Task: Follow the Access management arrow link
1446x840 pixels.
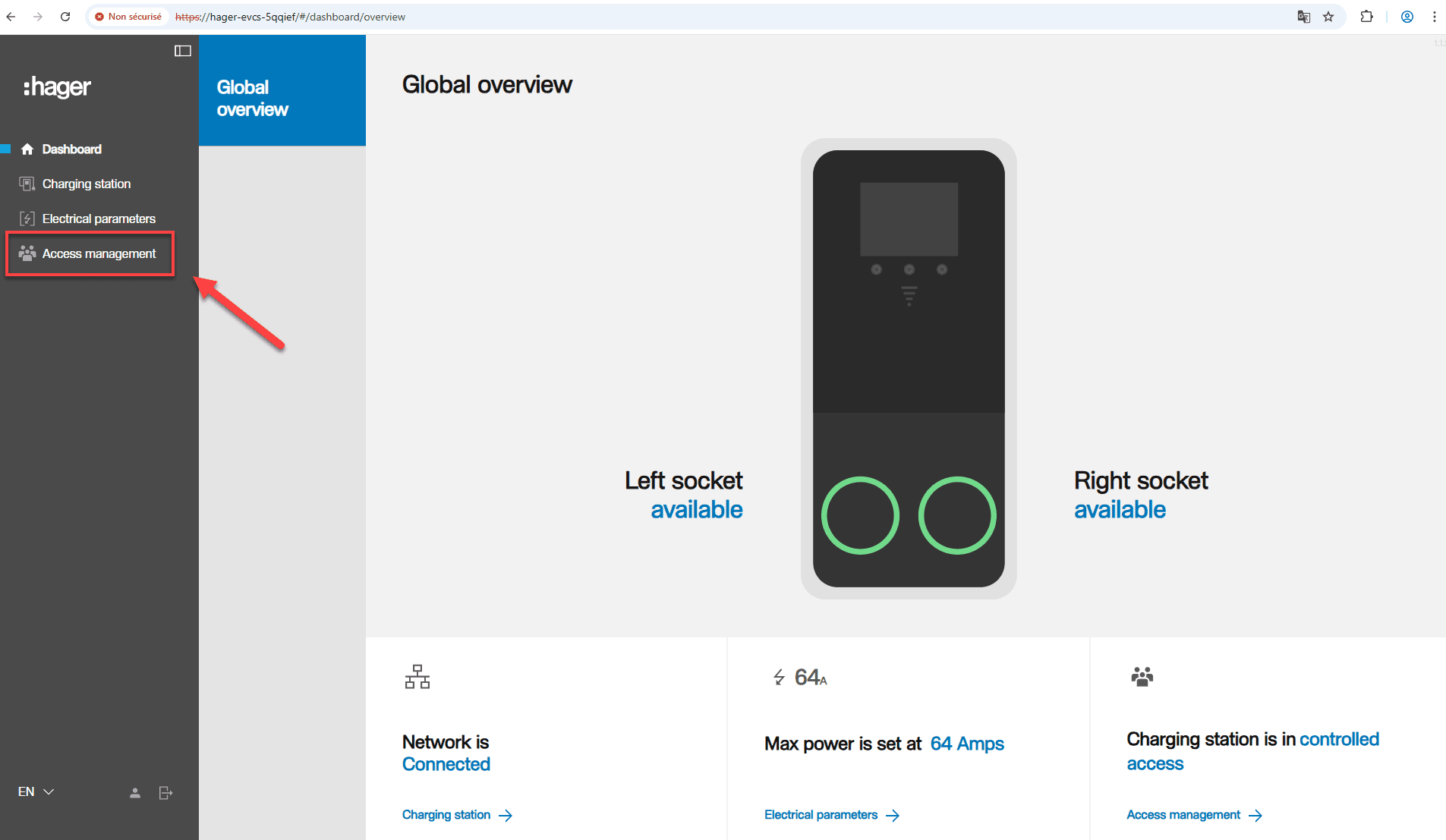Action: [1194, 815]
